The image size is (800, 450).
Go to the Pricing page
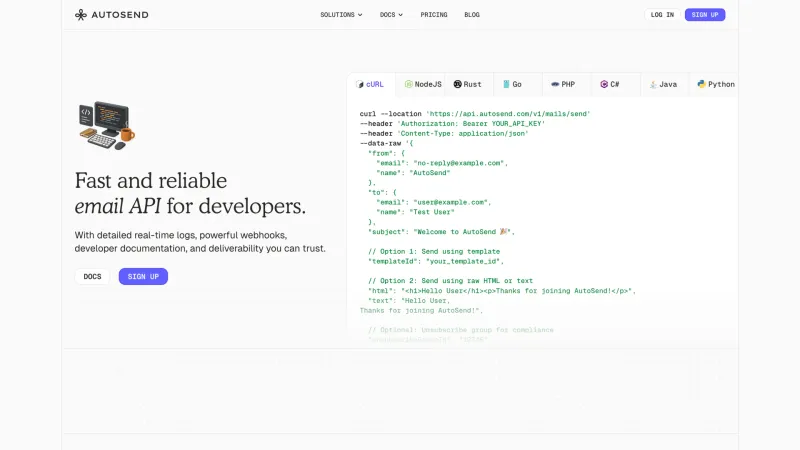click(x=434, y=15)
